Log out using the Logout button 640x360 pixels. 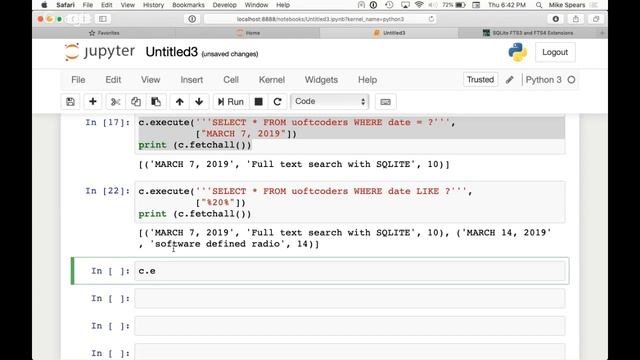[x=555, y=52]
